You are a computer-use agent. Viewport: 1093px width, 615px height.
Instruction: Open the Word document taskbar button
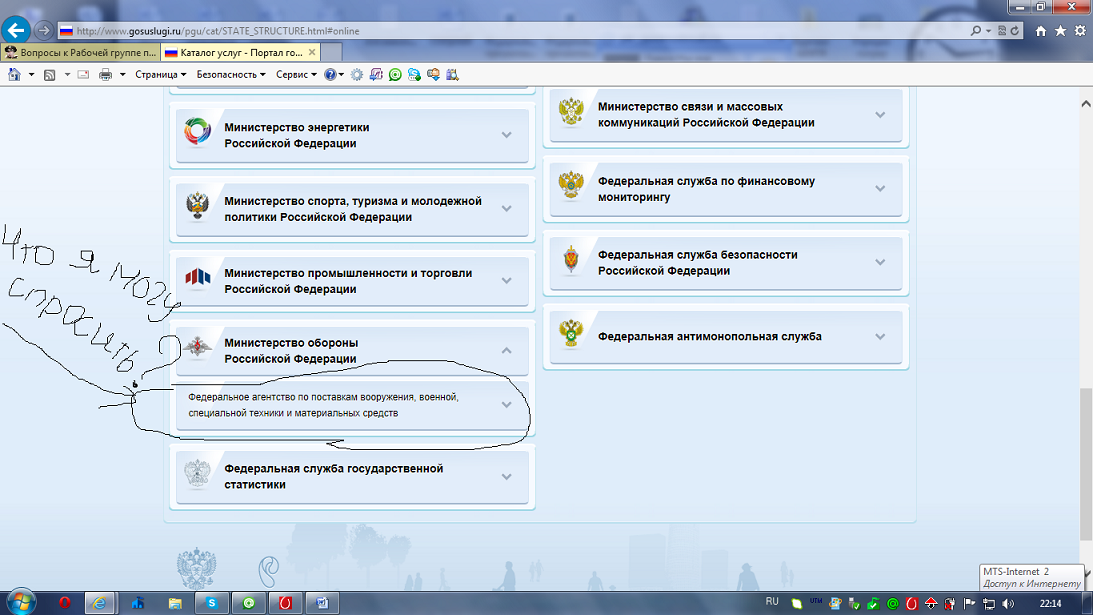(x=321, y=602)
